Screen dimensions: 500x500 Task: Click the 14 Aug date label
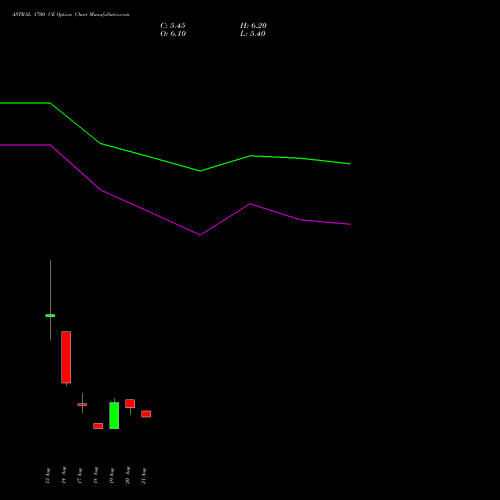[x=64, y=475]
